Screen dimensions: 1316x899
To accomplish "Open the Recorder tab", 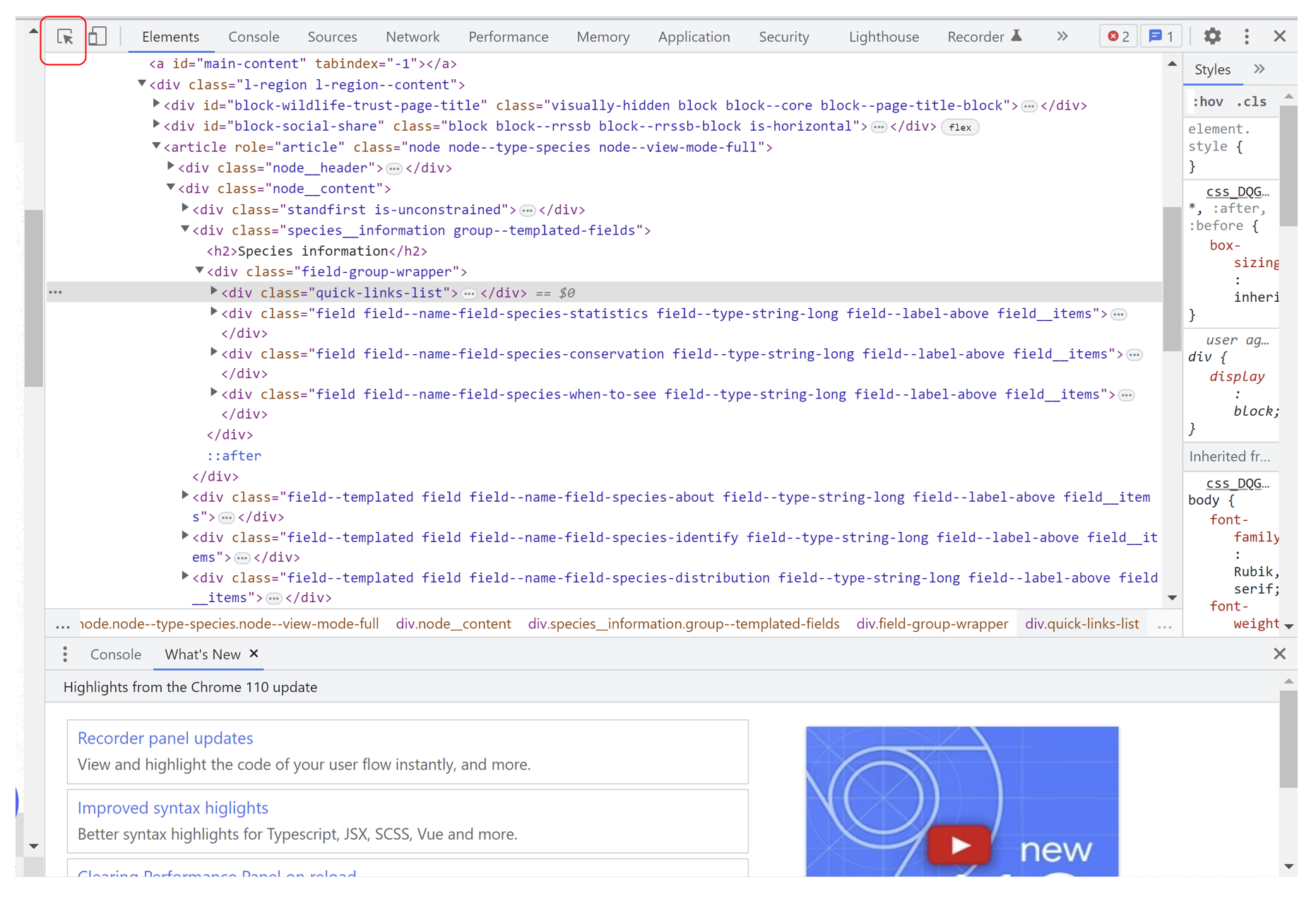I will pyautogui.click(x=985, y=37).
